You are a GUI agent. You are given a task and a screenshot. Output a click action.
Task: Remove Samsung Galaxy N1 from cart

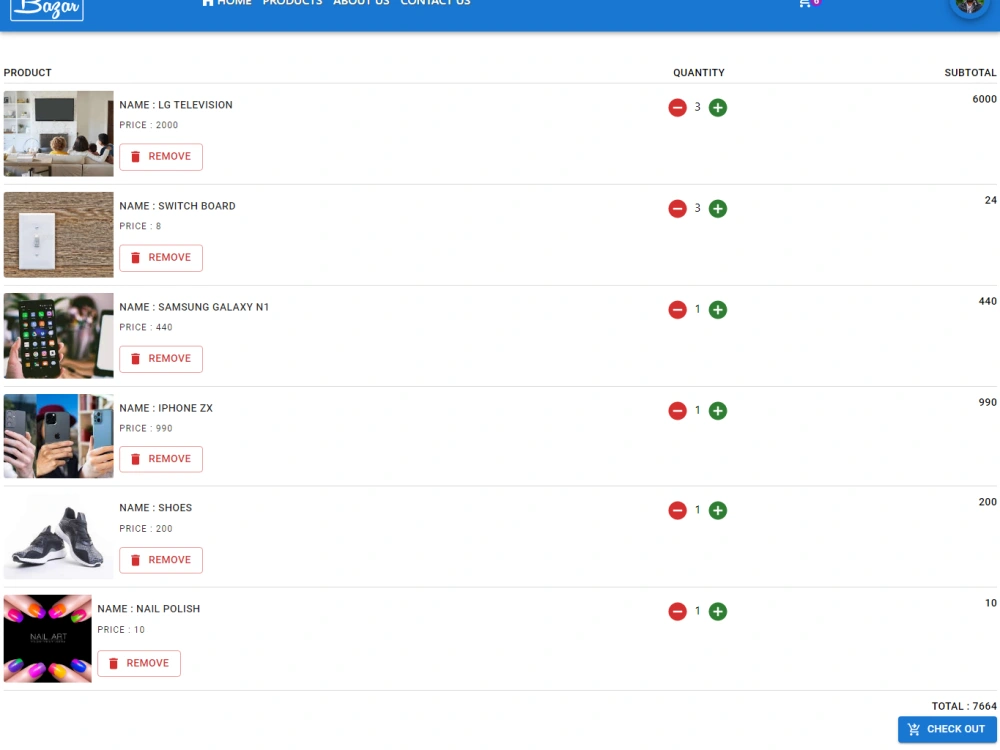pyautogui.click(x=161, y=359)
